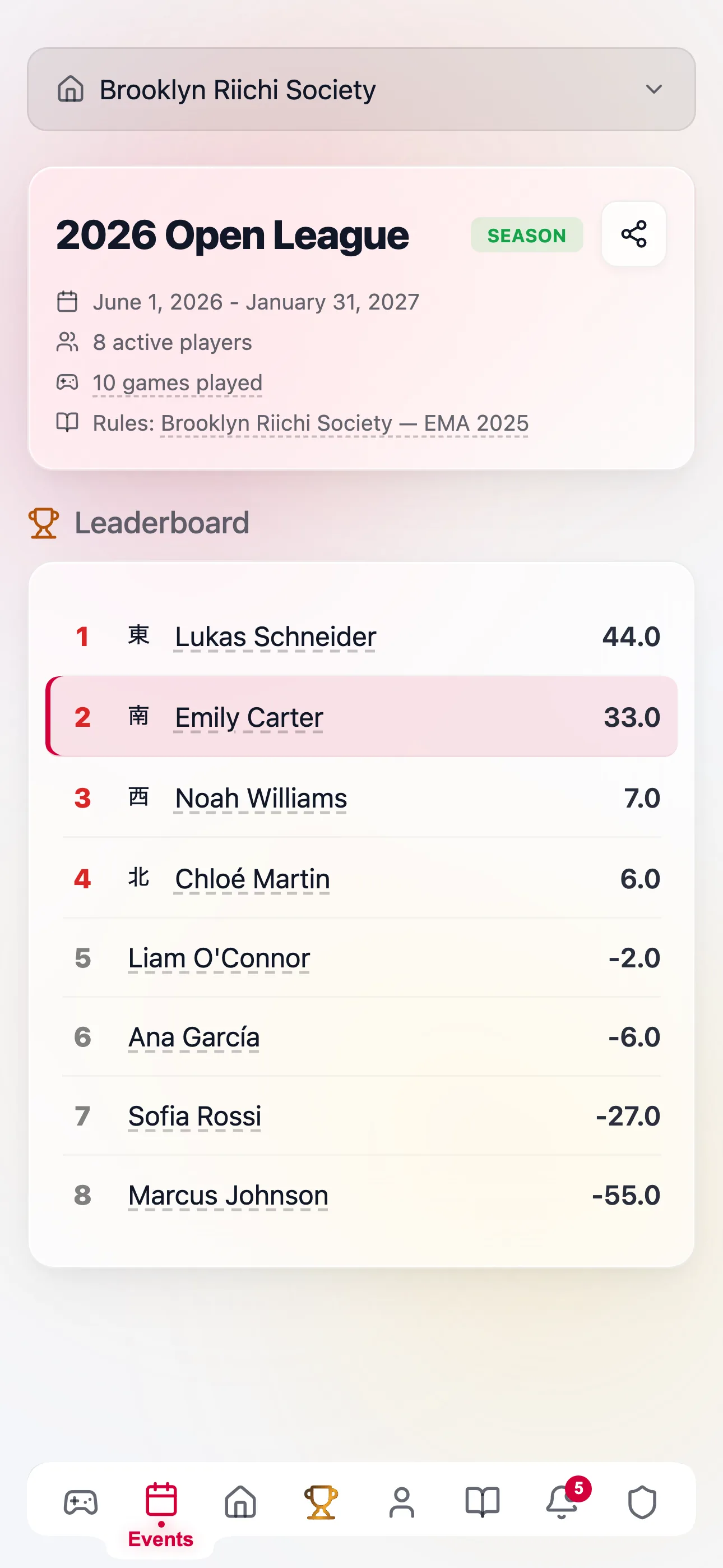Open the book rules icon in bottom bar
723x1568 pixels.
click(482, 1502)
